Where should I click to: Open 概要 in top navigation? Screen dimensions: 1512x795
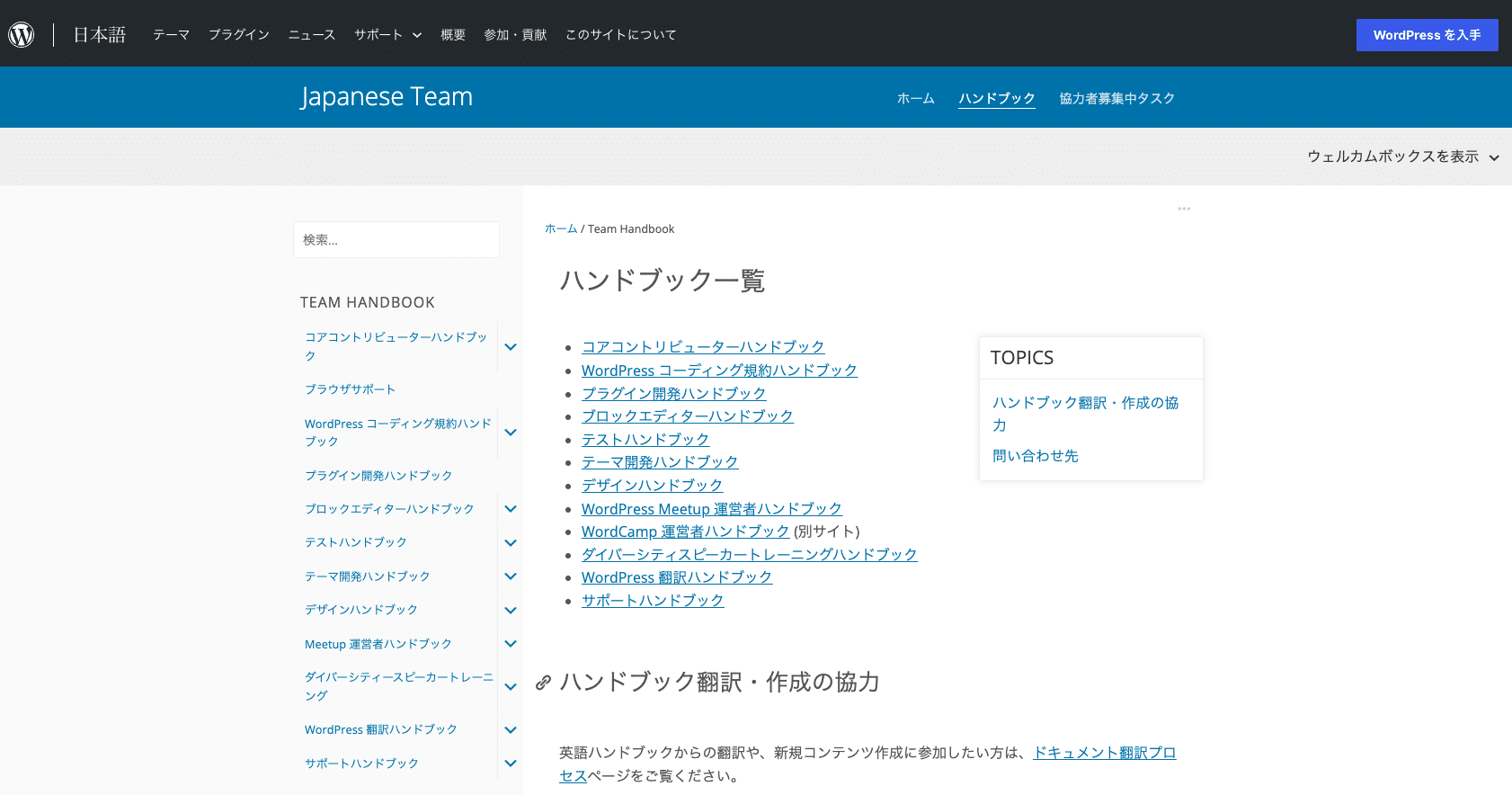(x=453, y=34)
